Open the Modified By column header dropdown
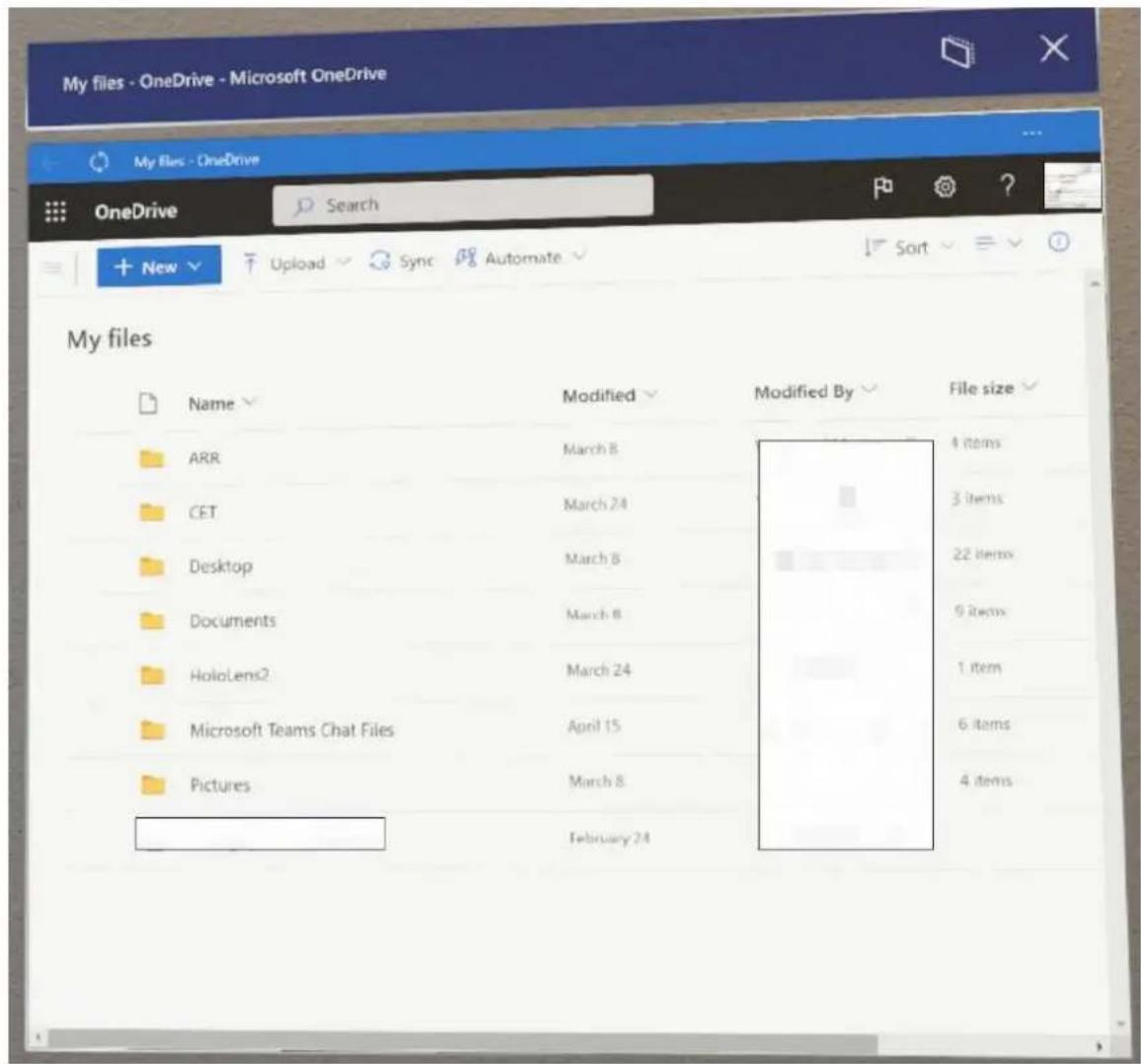The image size is (1141, 1064). point(815,392)
